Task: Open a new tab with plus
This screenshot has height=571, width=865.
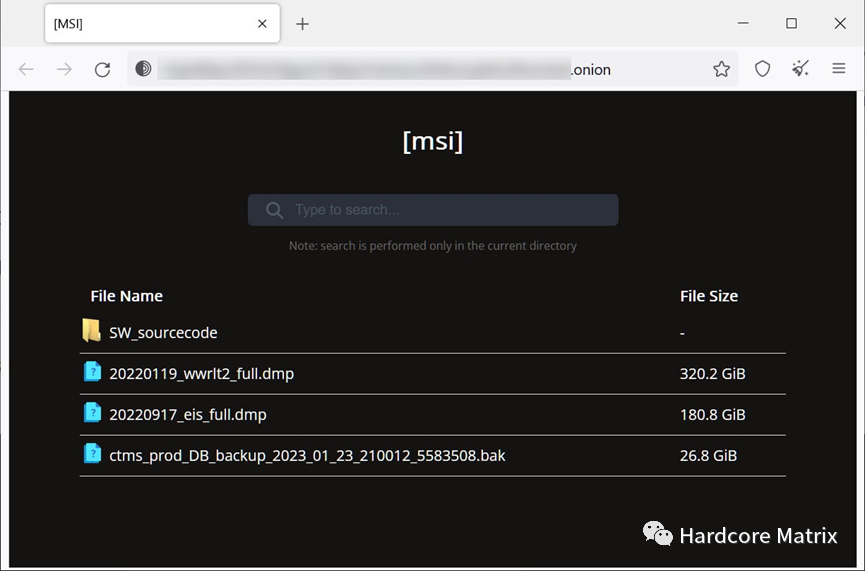Action: [x=302, y=24]
